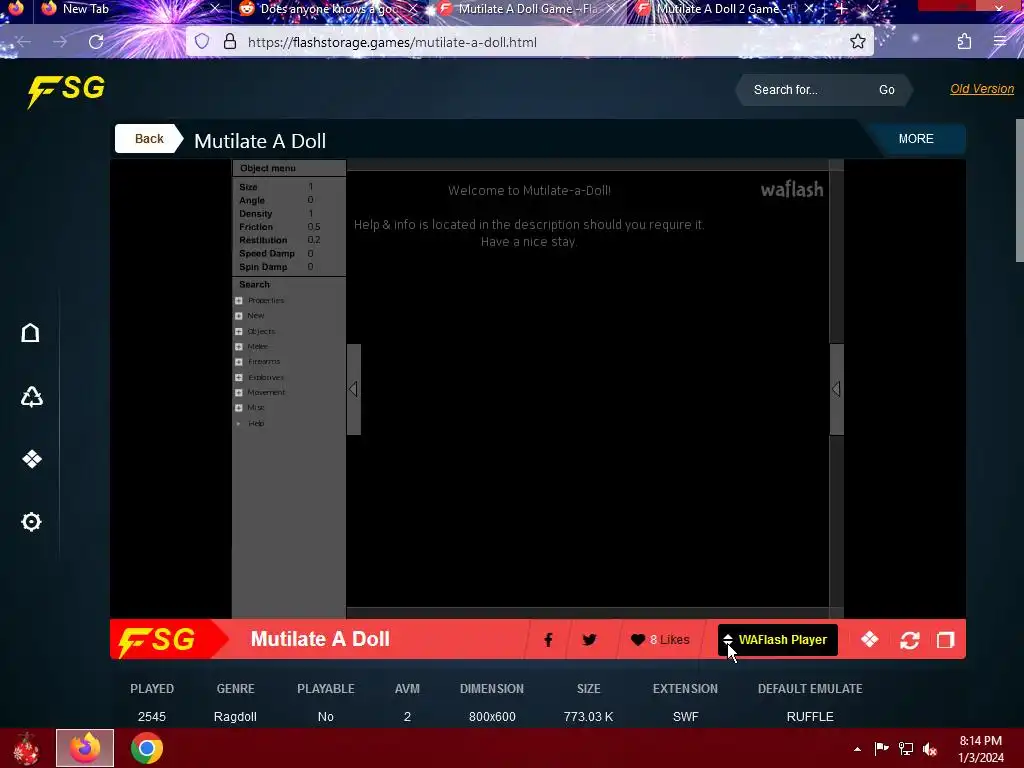
Task: Show hidden system tray icons
Action: coord(857,749)
